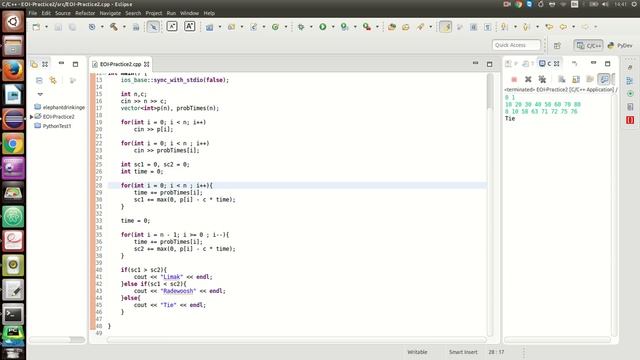The width and height of the screenshot is (640, 360).
Task: Click the Open Type folder icon
Action: [392, 27]
